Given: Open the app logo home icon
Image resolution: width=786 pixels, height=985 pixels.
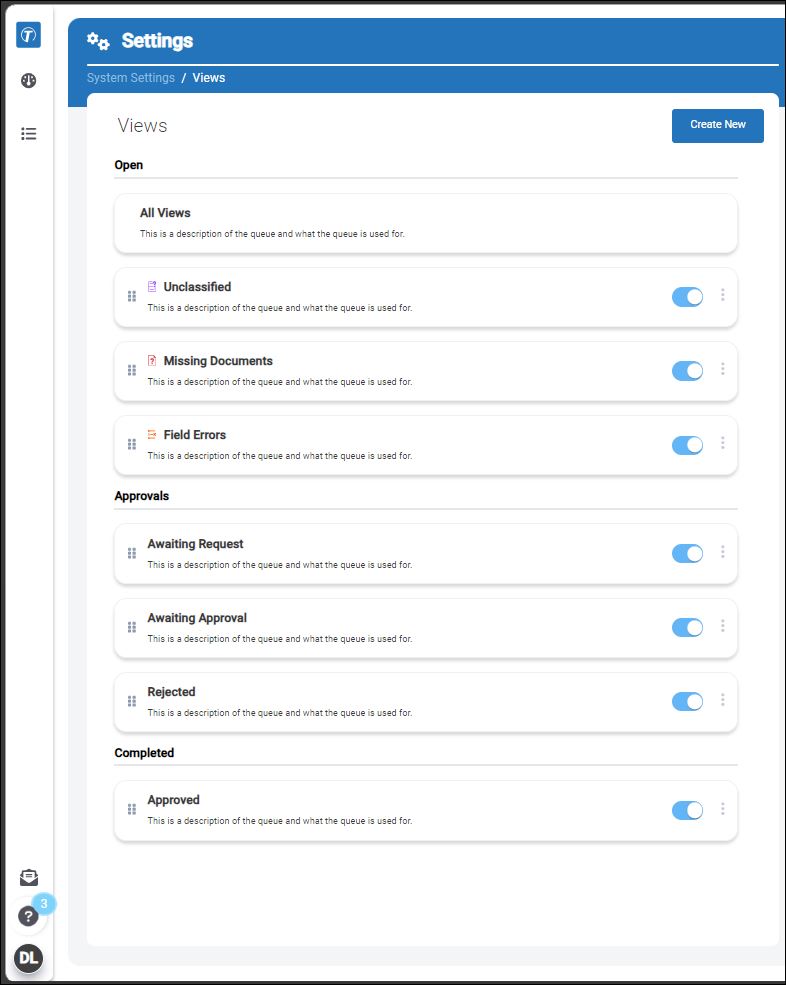Looking at the screenshot, I should pos(28,35).
